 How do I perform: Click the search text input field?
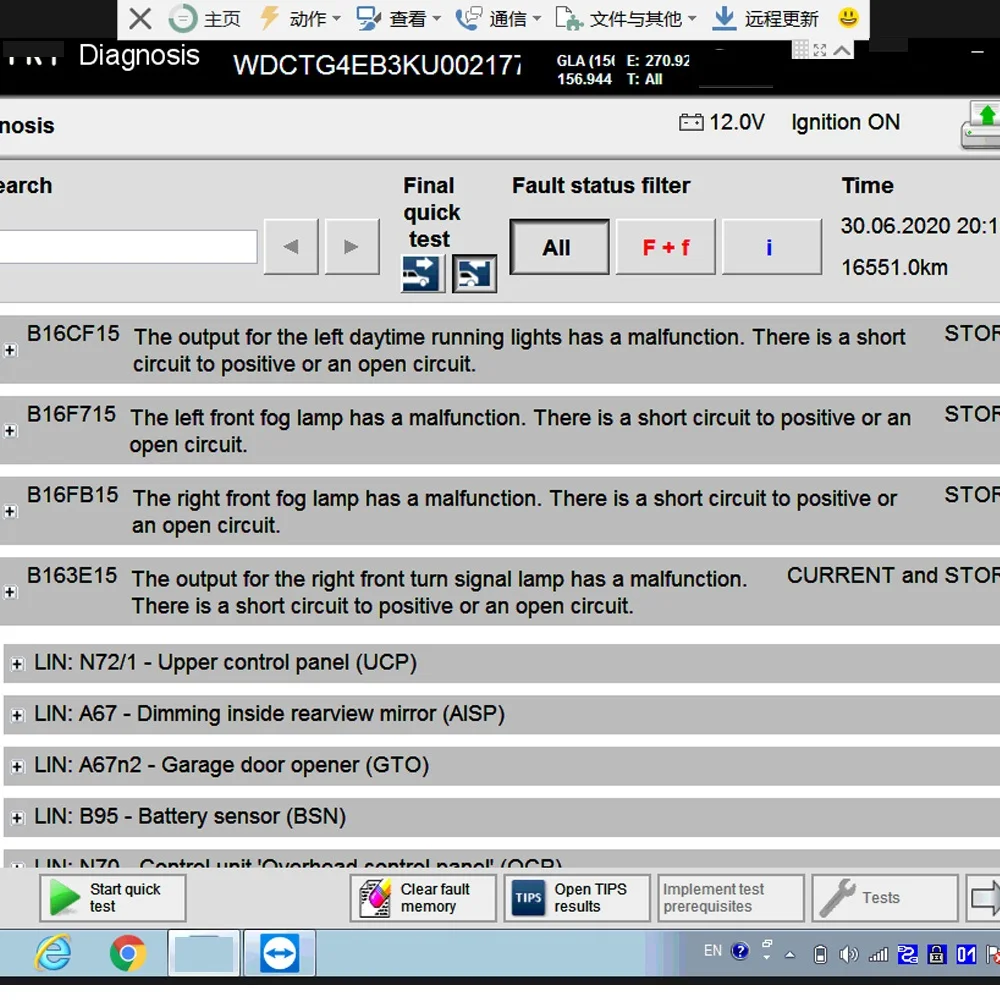pyautogui.click(x=128, y=247)
